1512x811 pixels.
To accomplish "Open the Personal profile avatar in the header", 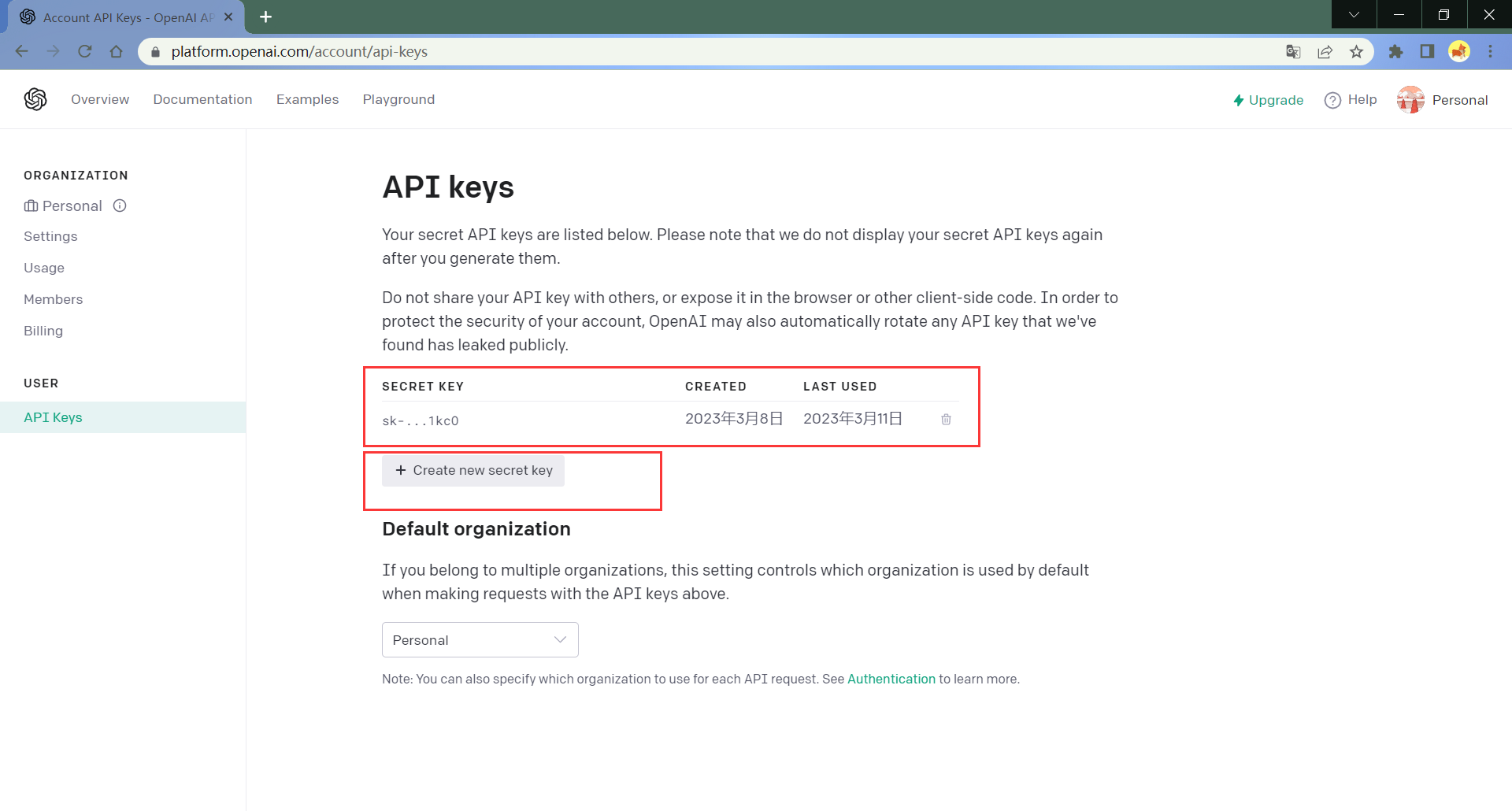I will [x=1410, y=100].
